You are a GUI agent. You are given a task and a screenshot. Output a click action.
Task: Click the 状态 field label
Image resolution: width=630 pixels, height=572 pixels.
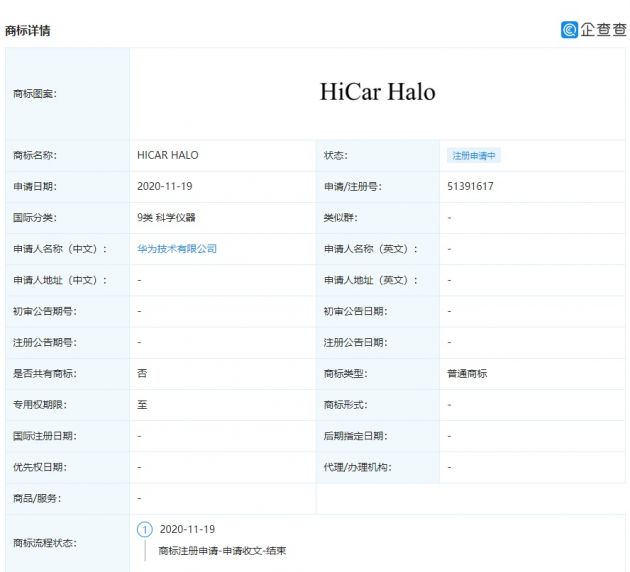point(336,155)
